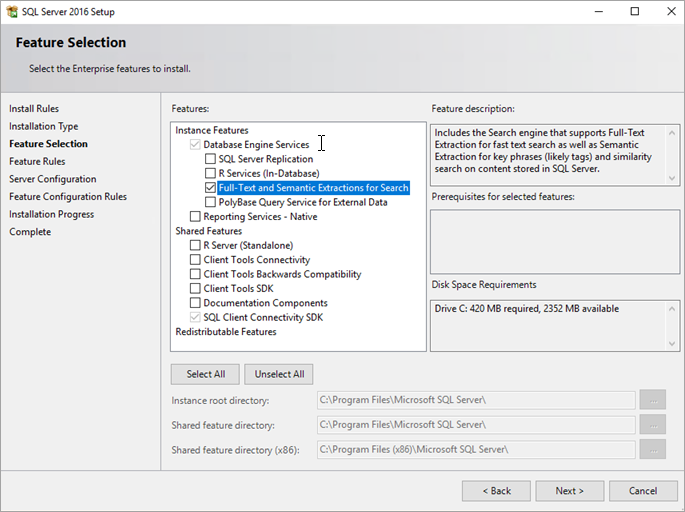The image size is (685, 512).
Task: Click the Shared feature directory path field
Action: pyautogui.click(x=476, y=425)
